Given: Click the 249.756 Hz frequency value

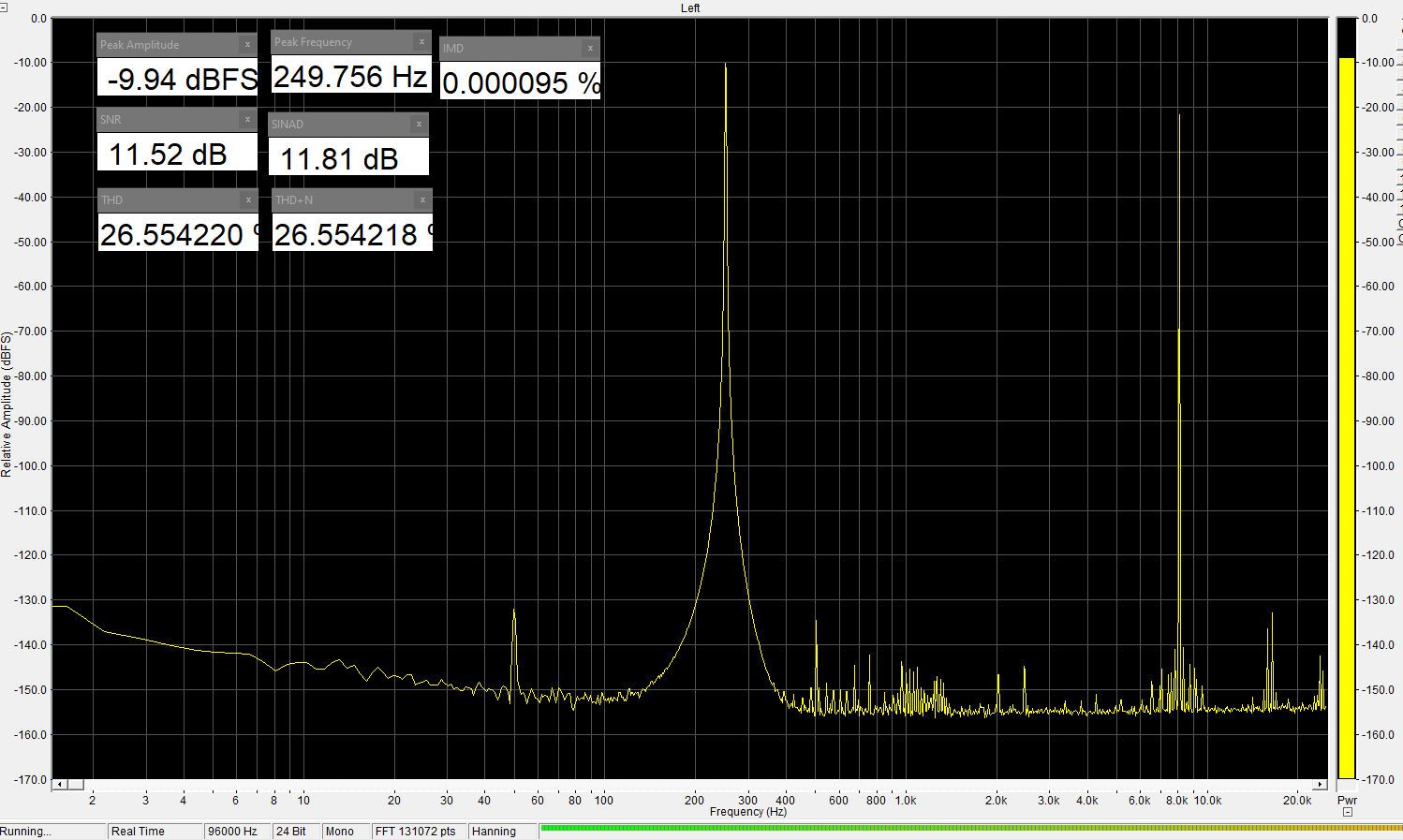Looking at the screenshot, I should (x=350, y=76).
